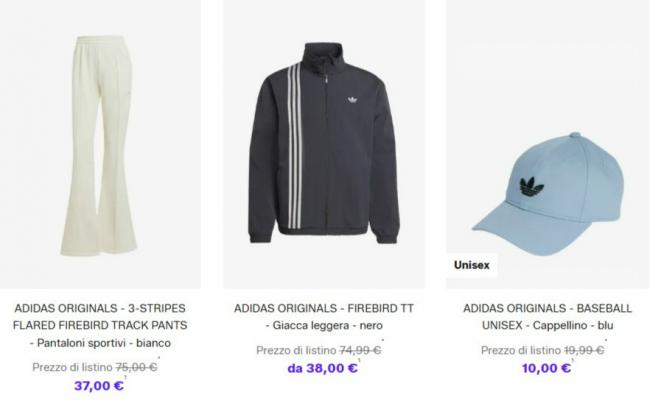Screen dimensions: 650x406
Task: Open the black Firebird jacket image
Action: [x=324, y=144]
